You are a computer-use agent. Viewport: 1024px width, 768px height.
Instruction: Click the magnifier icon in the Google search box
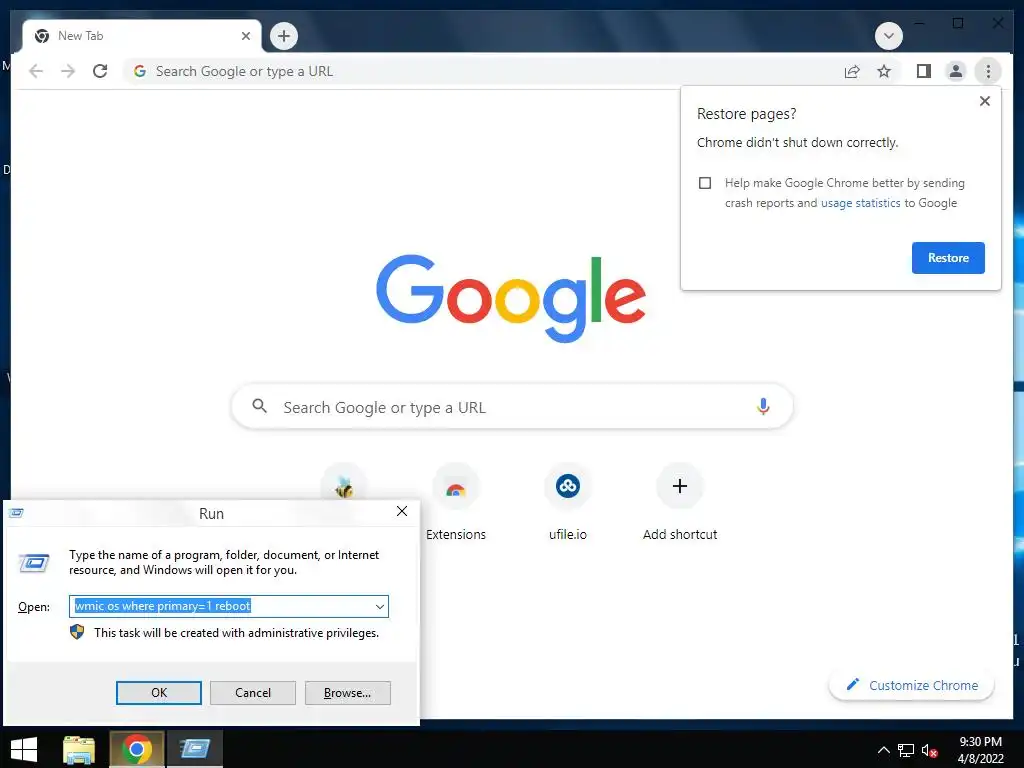[x=259, y=406]
